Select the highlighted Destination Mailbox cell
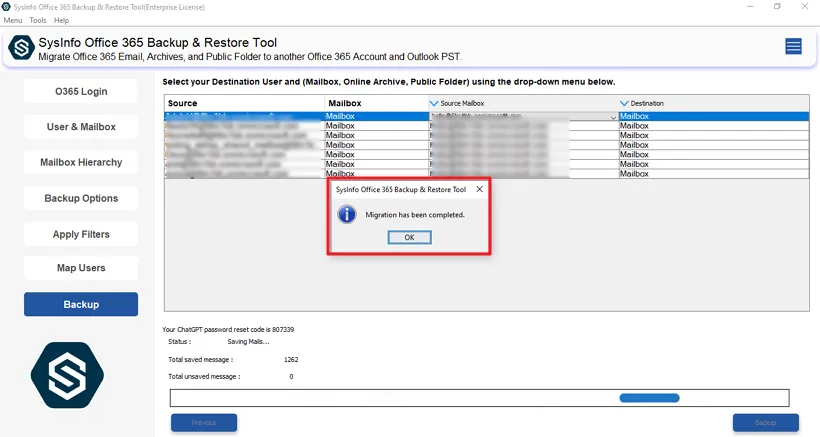Screen dimensions: 820x437 tap(714, 116)
